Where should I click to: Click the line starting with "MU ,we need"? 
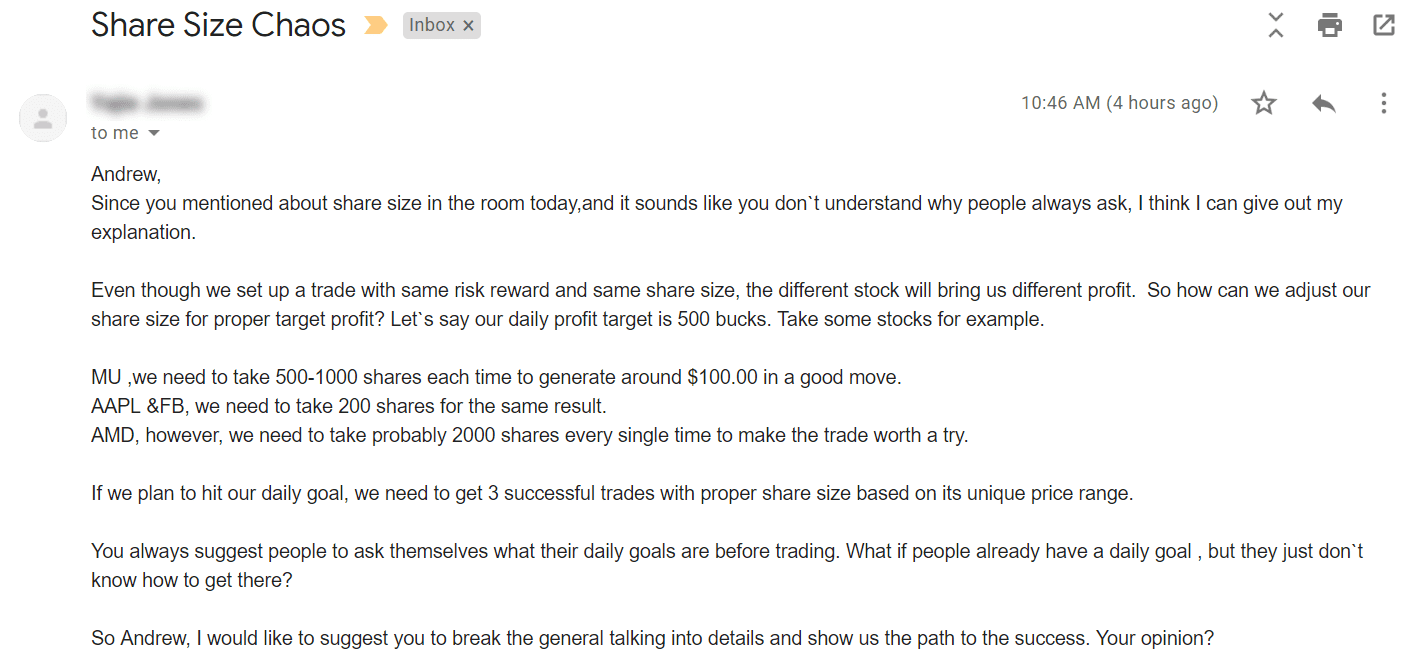point(496,378)
